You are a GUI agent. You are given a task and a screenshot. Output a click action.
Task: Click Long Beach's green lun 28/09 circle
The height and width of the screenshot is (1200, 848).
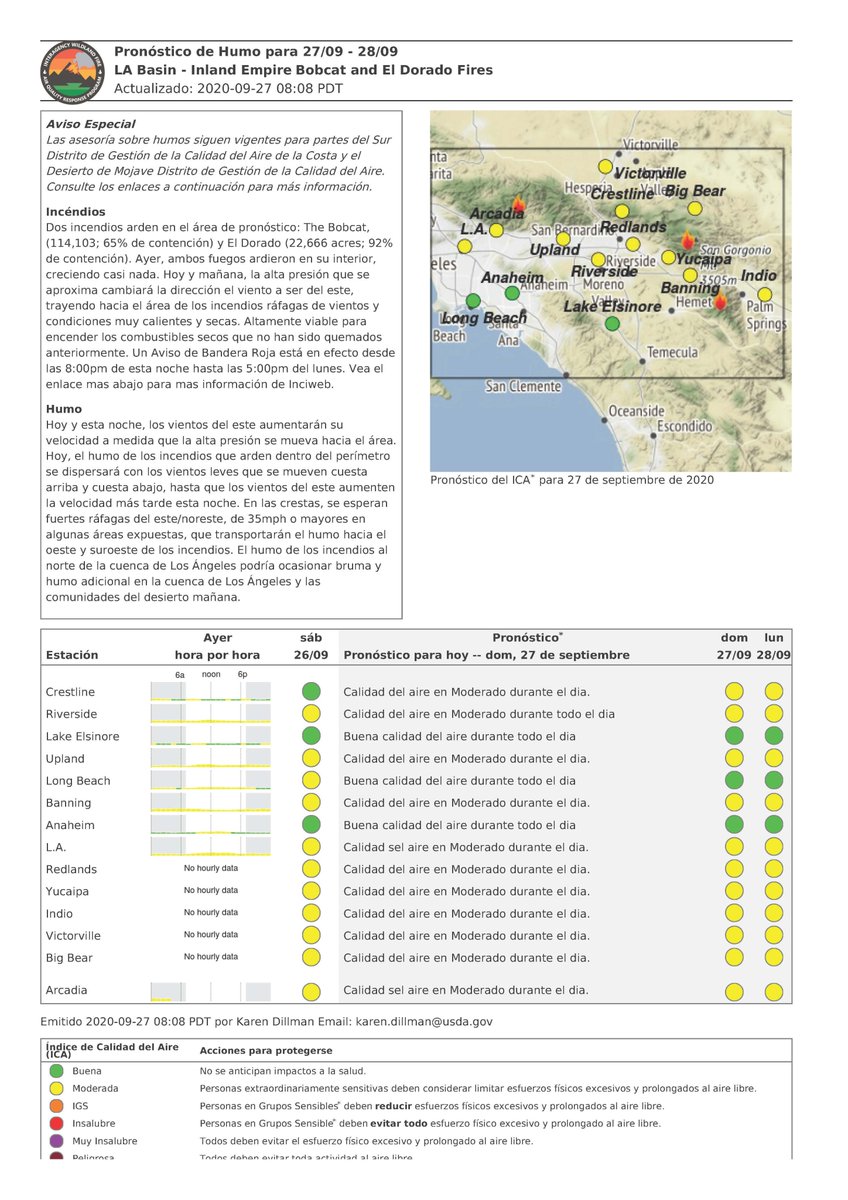[774, 780]
